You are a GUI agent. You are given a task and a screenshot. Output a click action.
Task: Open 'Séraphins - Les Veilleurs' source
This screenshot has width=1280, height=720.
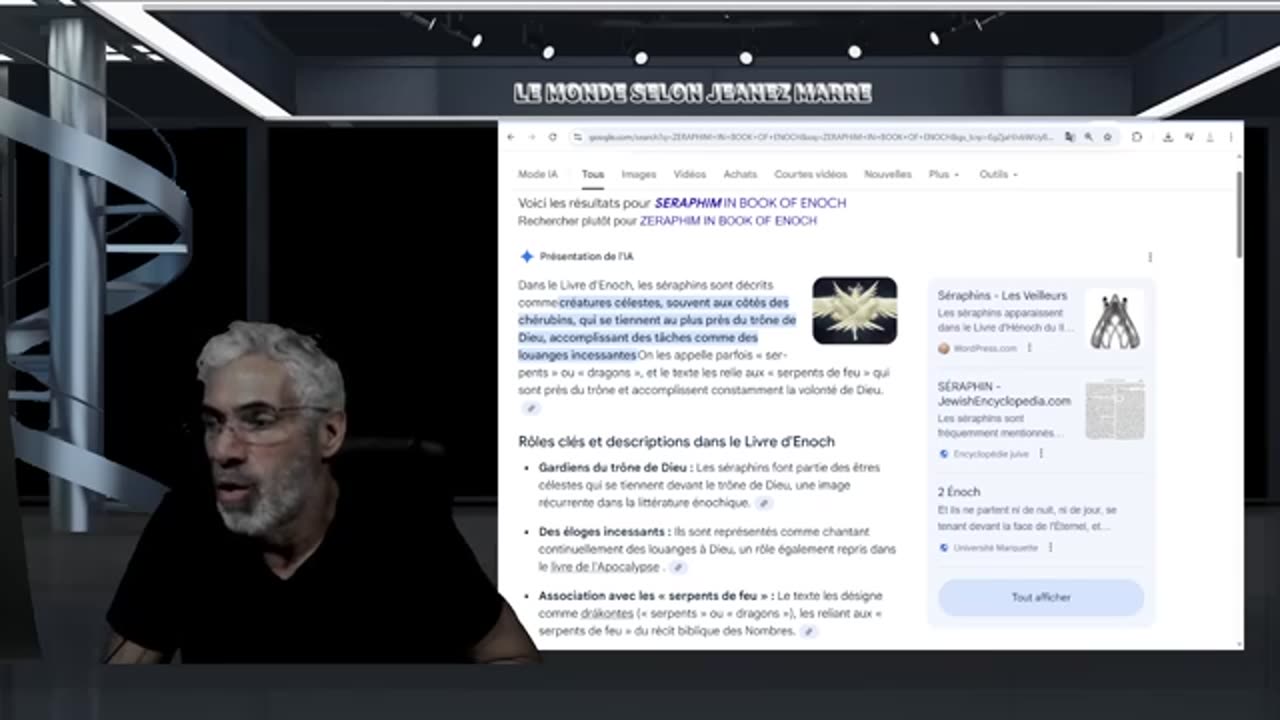point(1002,295)
